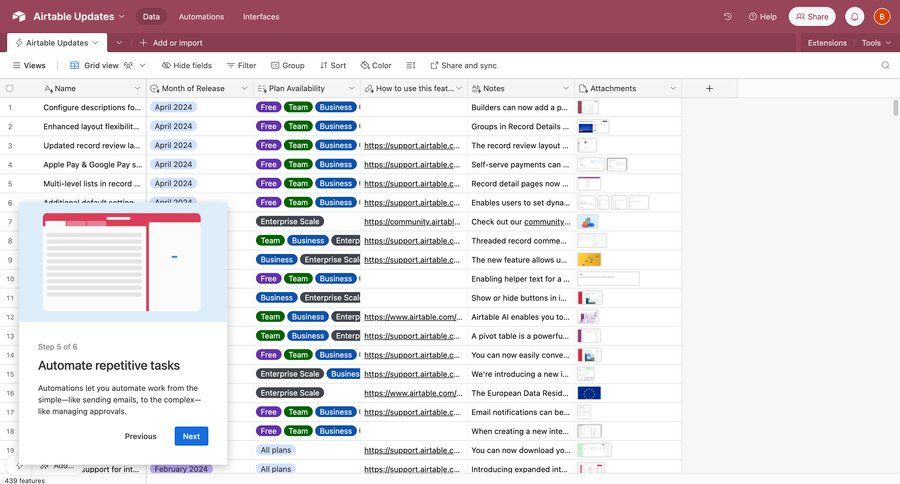Screen dimensions: 900x484
Task: Open the Filter option
Action: [x=241, y=65]
